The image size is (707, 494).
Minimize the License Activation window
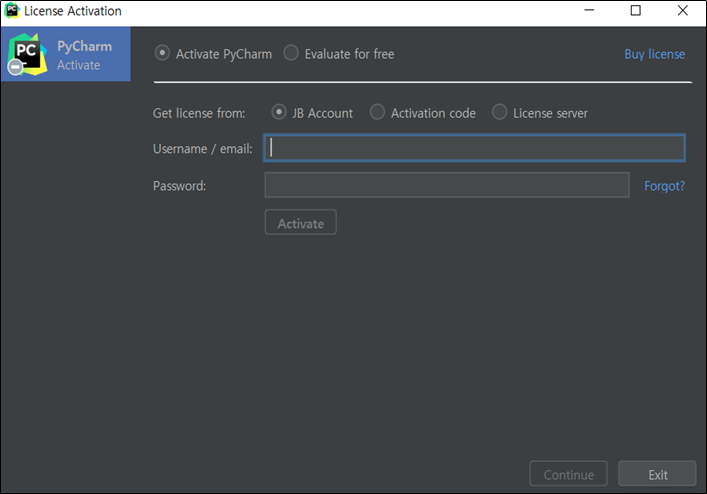(589, 10)
